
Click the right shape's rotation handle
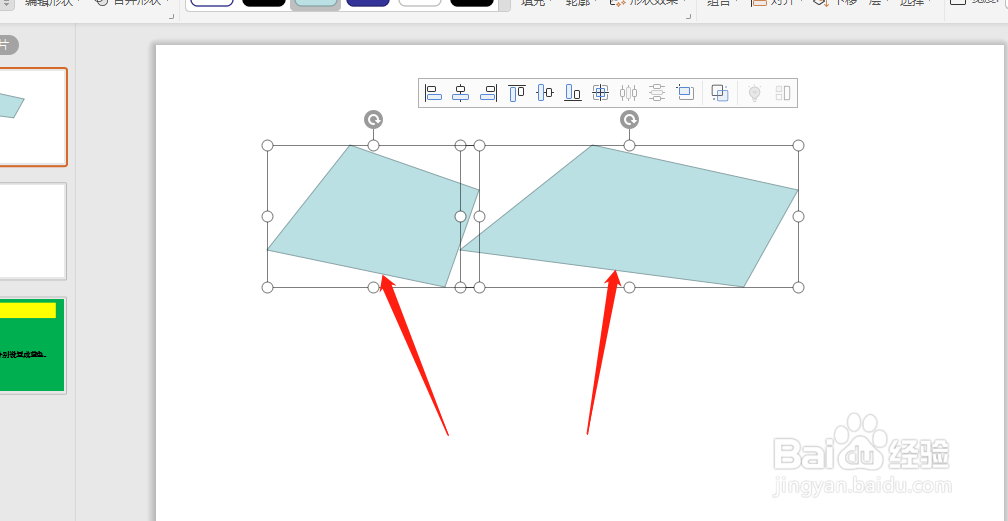pos(629,120)
